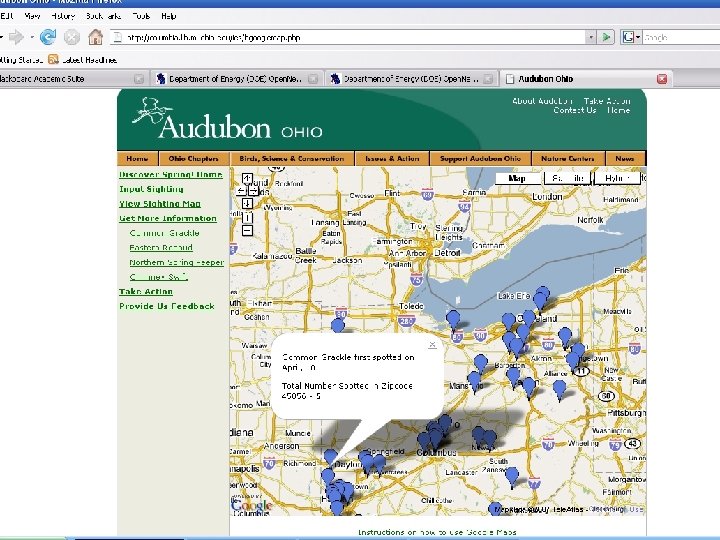Switch map to Map view
This screenshot has height=540, width=720.
pos(518,178)
